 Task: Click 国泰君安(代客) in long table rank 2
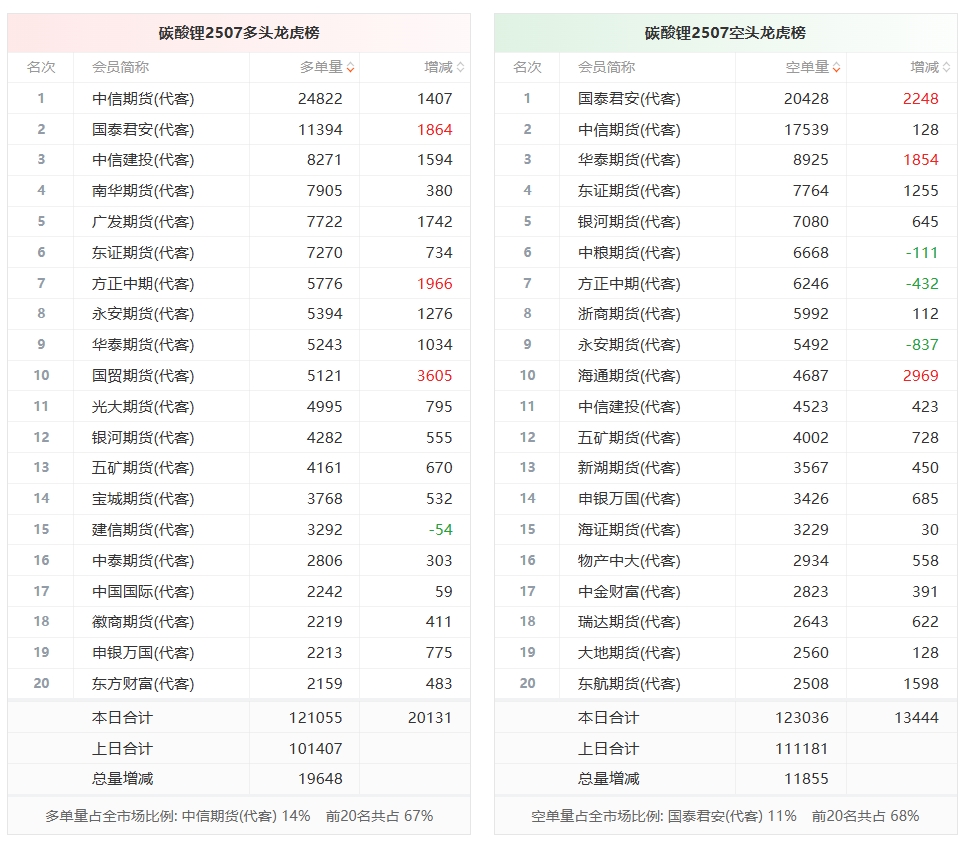(143, 130)
